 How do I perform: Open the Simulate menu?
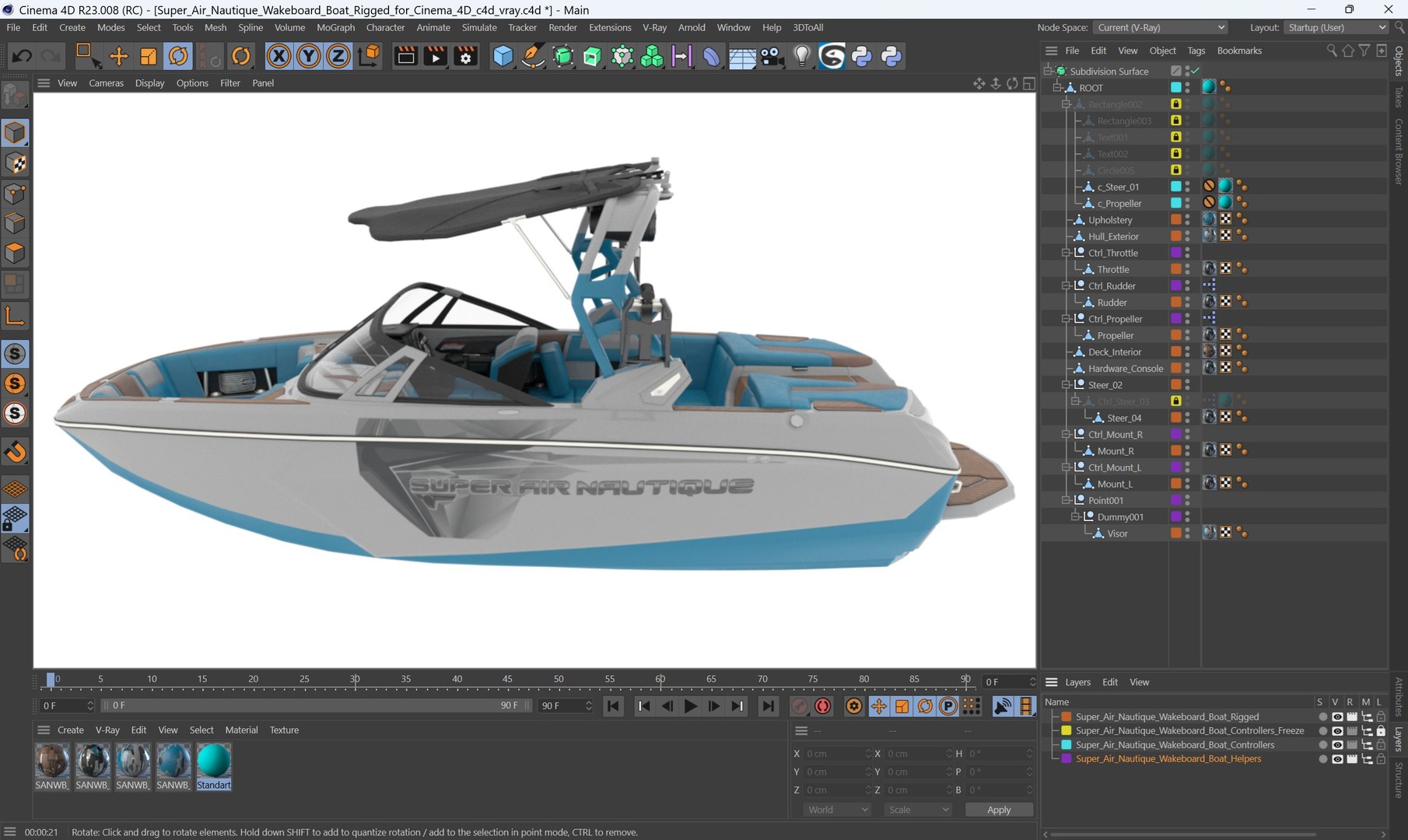tap(479, 27)
